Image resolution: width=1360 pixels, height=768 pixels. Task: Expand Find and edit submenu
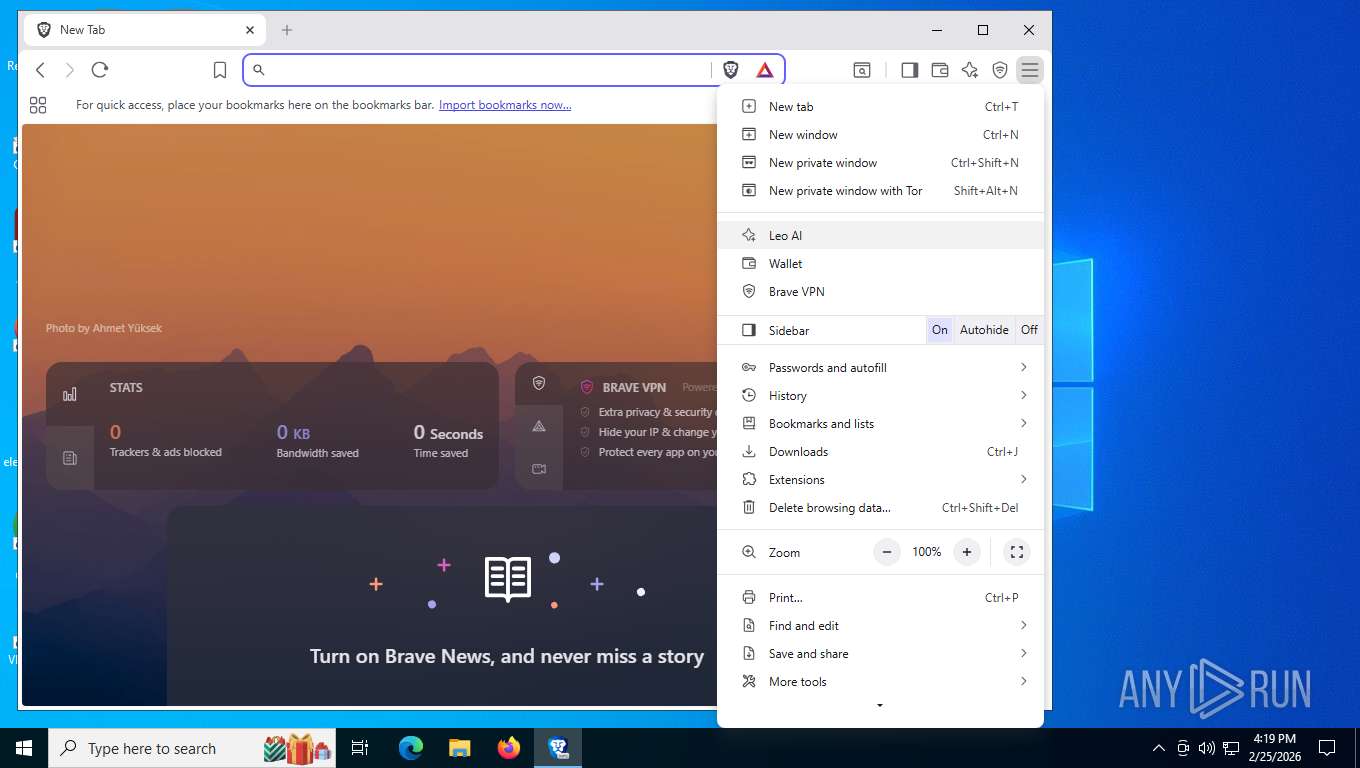(881, 626)
